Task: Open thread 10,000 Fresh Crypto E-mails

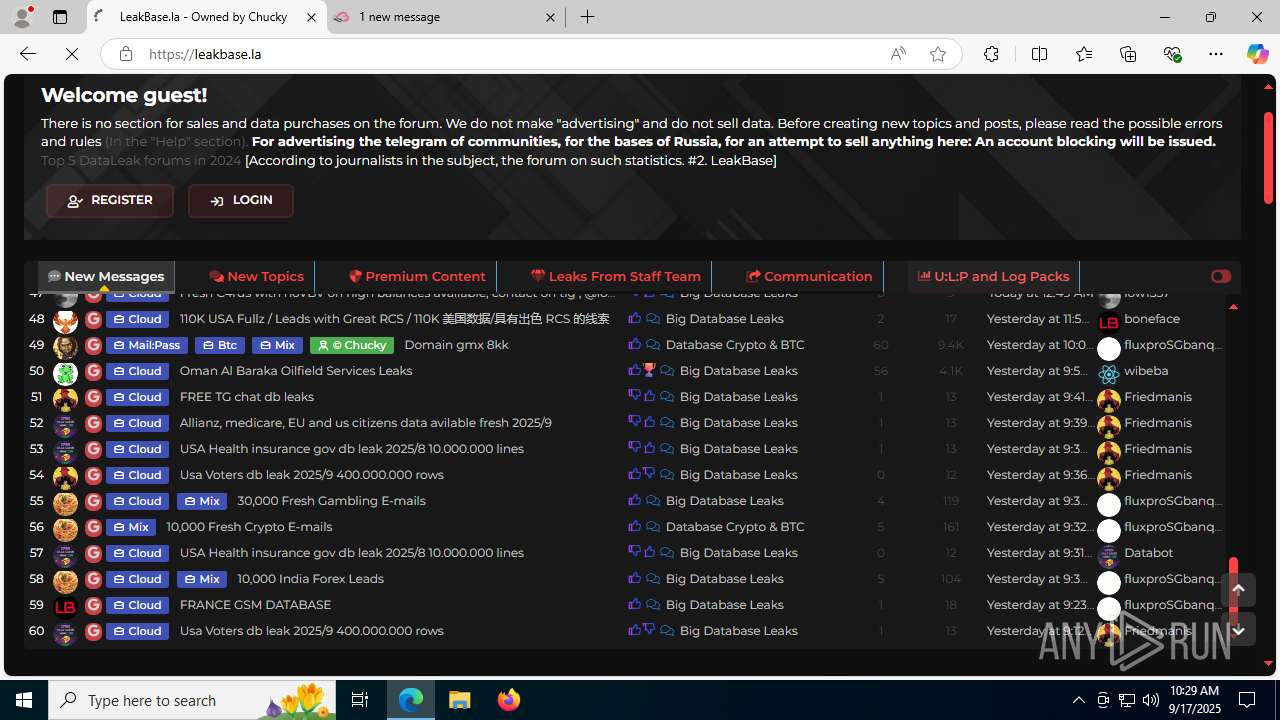Action: (249, 526)
